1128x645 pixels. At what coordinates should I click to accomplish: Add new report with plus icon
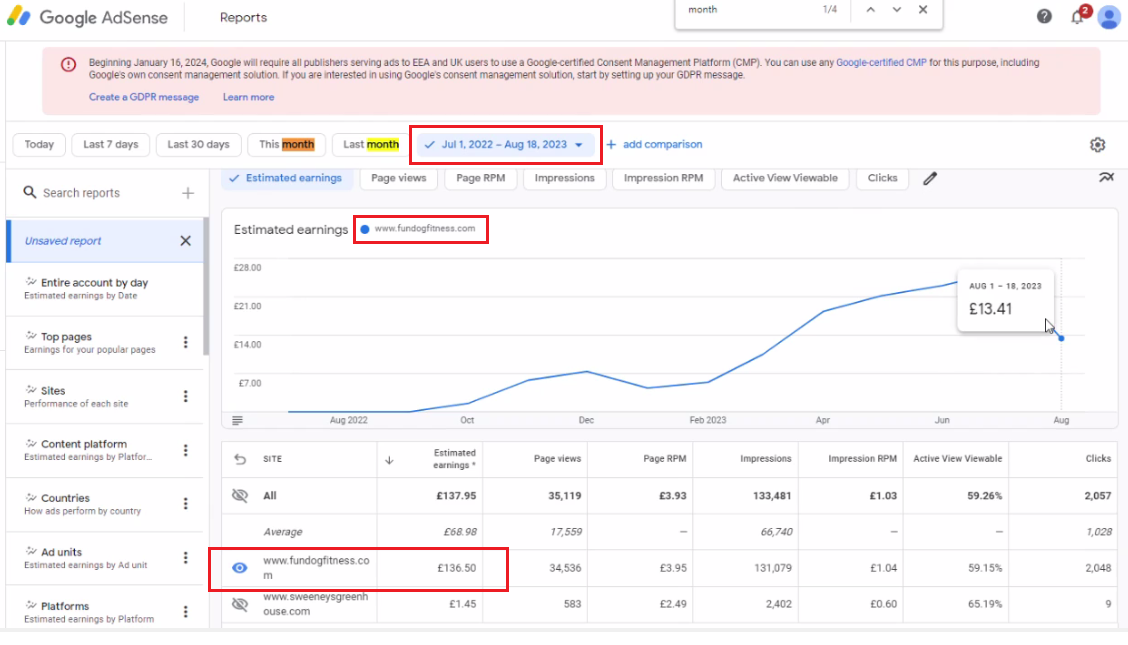click(x=188, y=193)
